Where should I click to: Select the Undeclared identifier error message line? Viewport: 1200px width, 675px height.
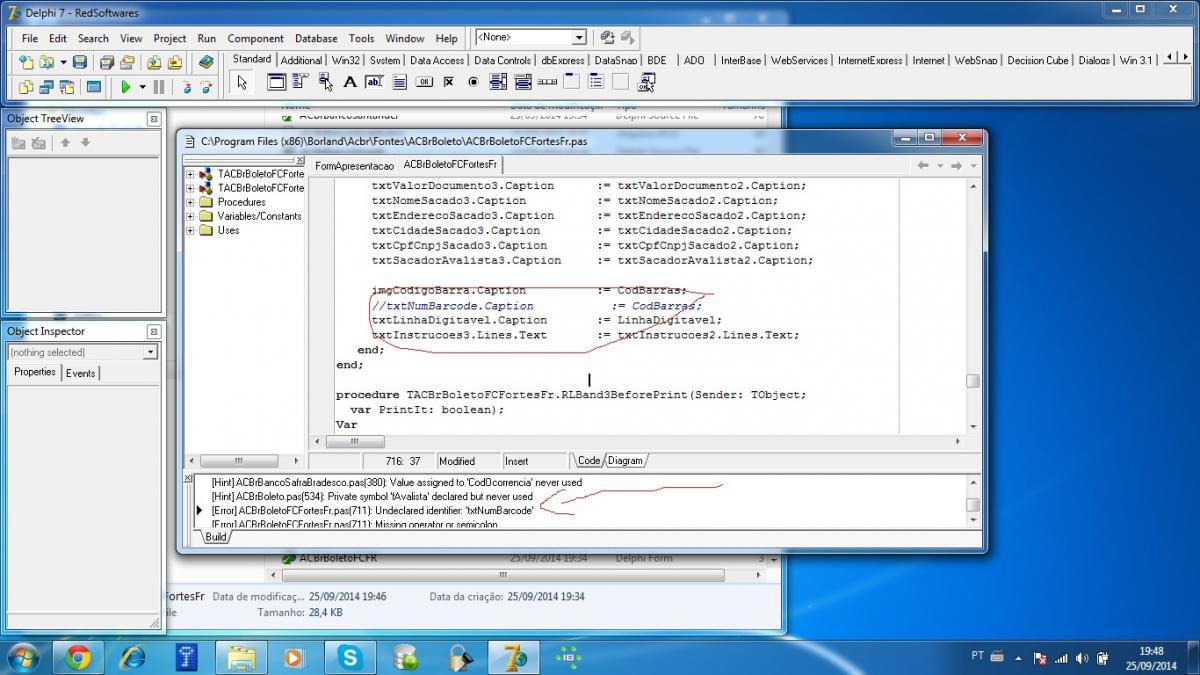coord(372,510)
